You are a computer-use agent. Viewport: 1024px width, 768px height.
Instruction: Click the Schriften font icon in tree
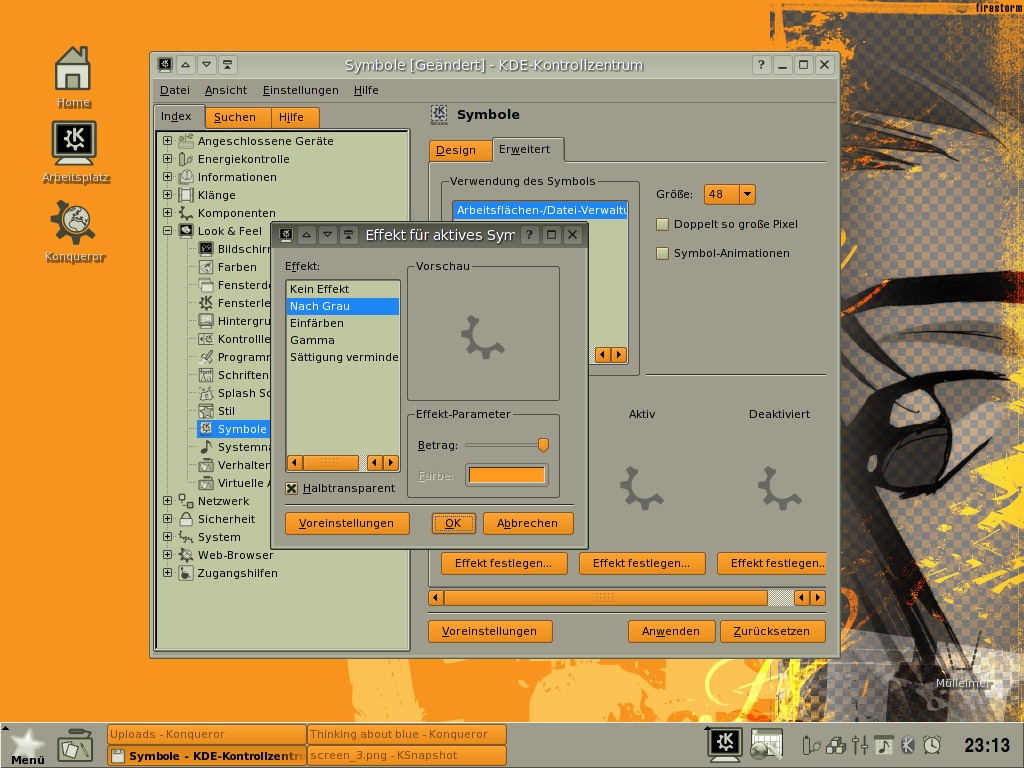pyautogui.click(x=206, y=375)
